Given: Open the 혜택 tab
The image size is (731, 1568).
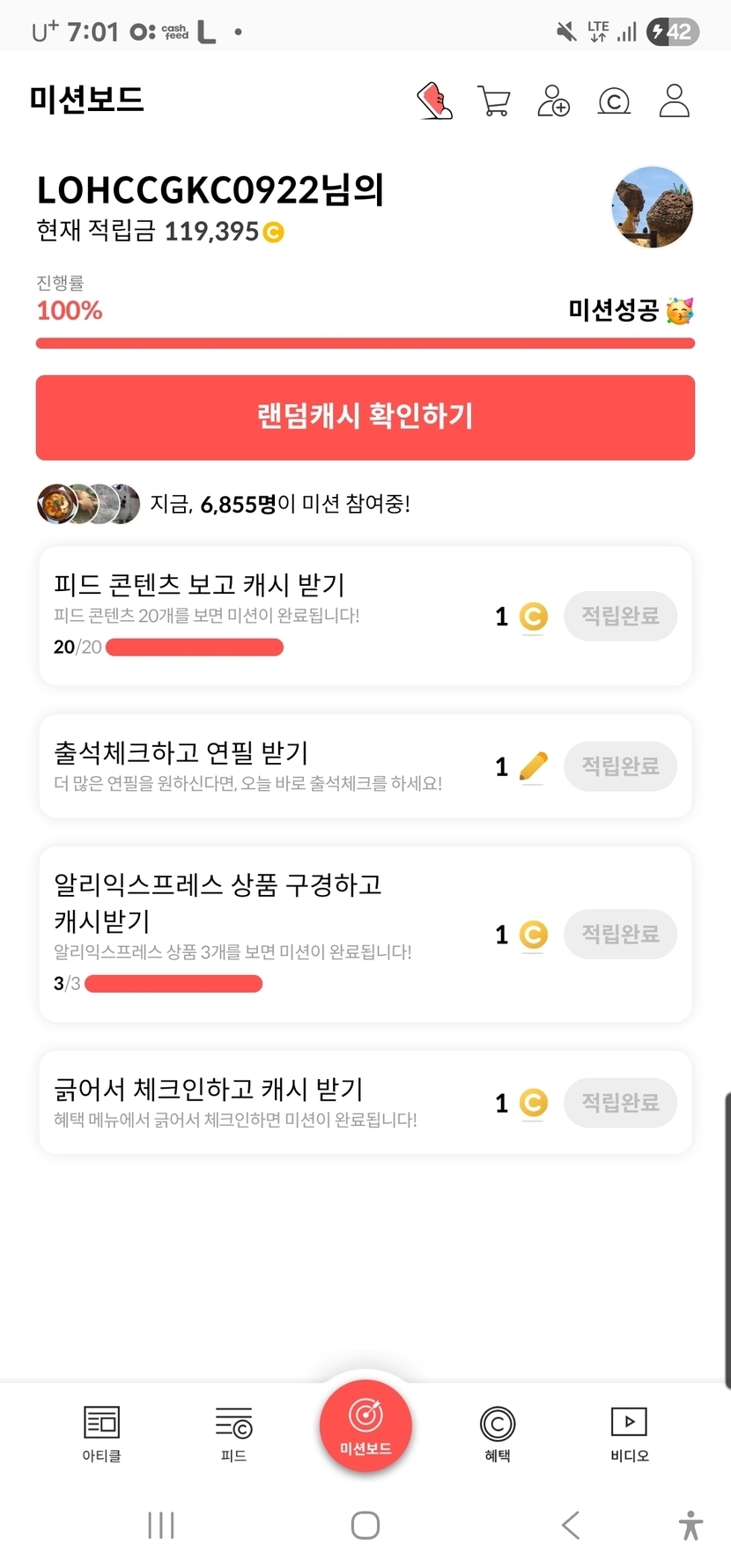Looking at the screenshot, I should [x=498, y=1434].
